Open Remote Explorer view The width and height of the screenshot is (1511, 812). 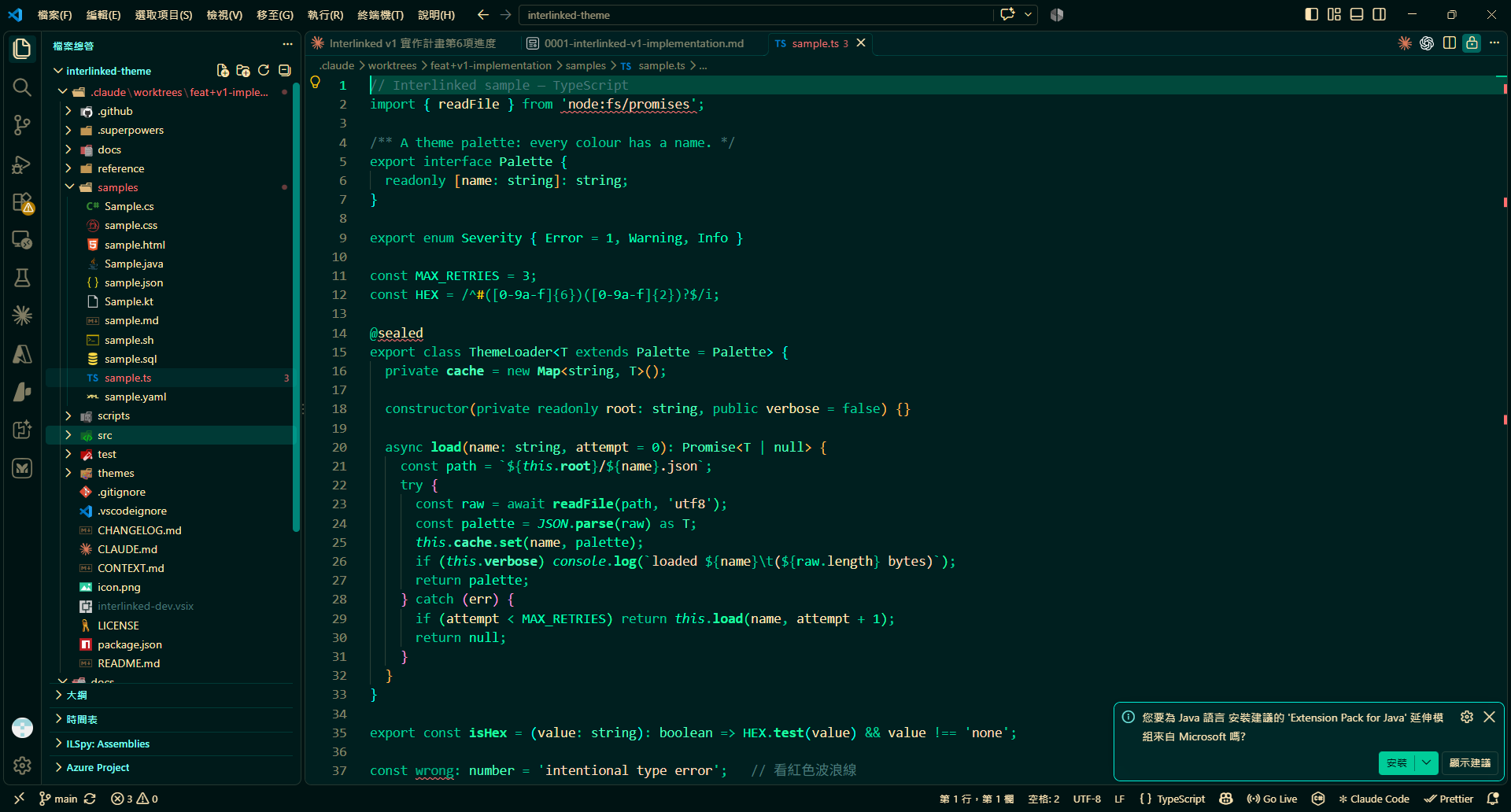point(22,239)
